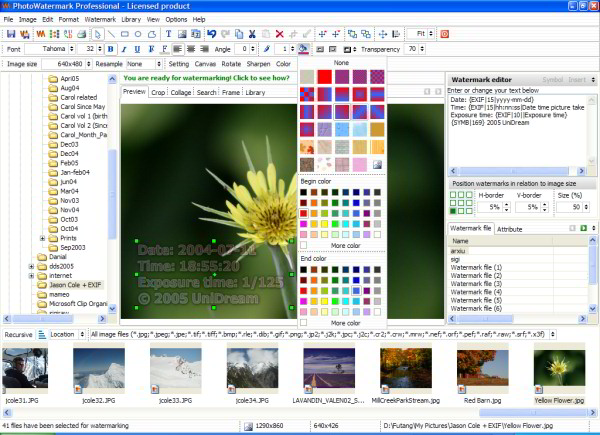Open the Tahoma font dropdown
Viewport: 600px width, 435px height.
tap(72, 49)
